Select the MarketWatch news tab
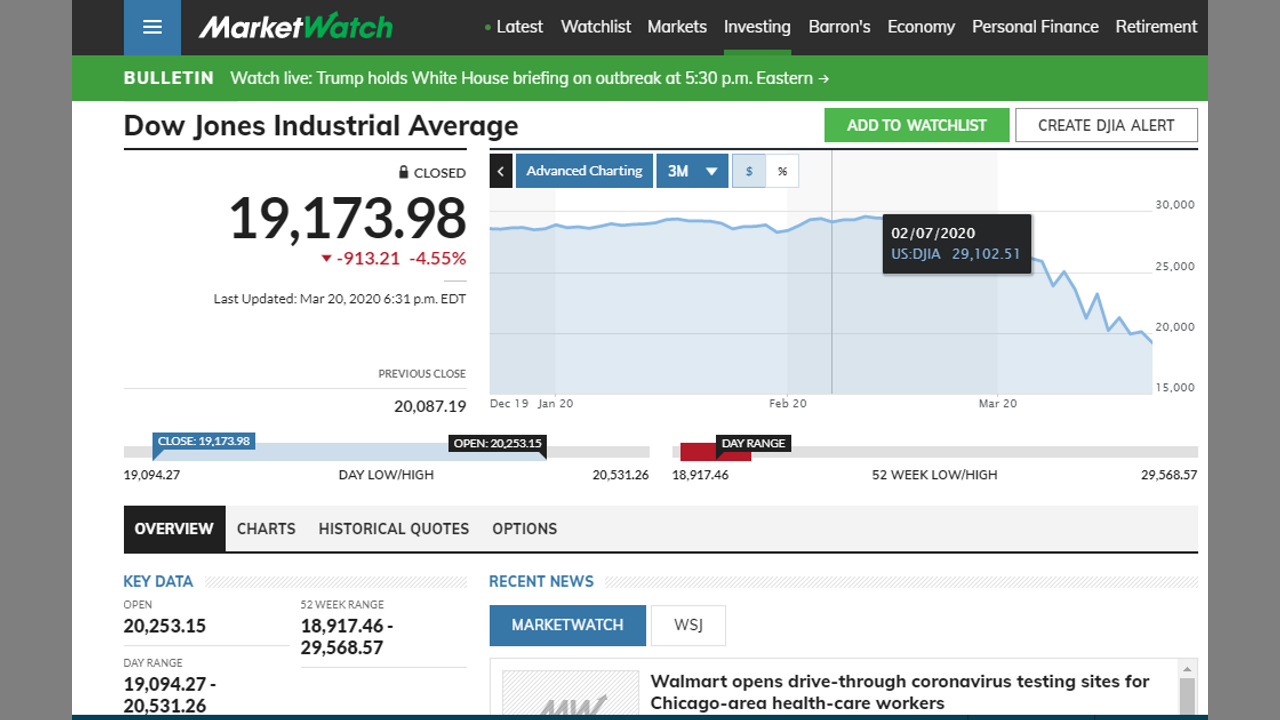This screenshot has width=1280, height=720. (567, 625)
